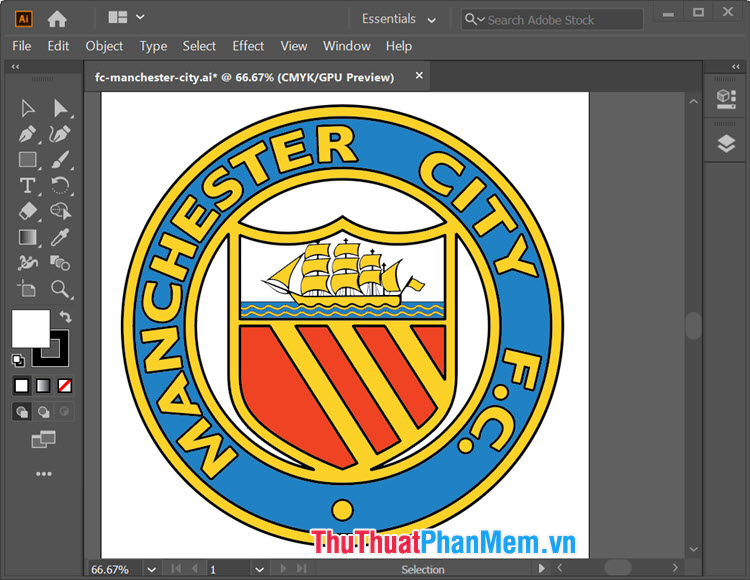Pick the Paintbrush tool
The height and width of the screenshot is (580, 750).
pyautogui.click(x=60, y=160)
